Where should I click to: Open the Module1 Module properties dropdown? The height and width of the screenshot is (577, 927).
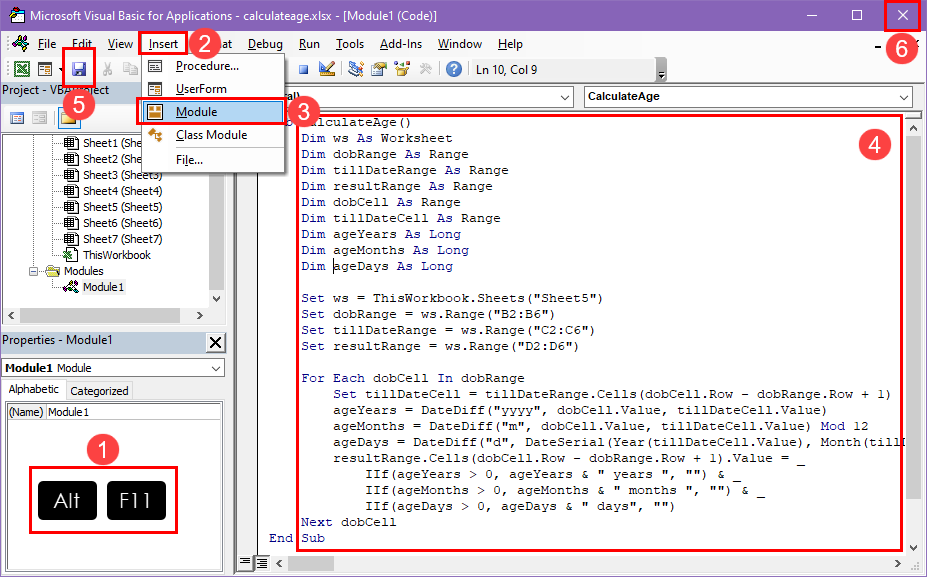click(216, 368)
